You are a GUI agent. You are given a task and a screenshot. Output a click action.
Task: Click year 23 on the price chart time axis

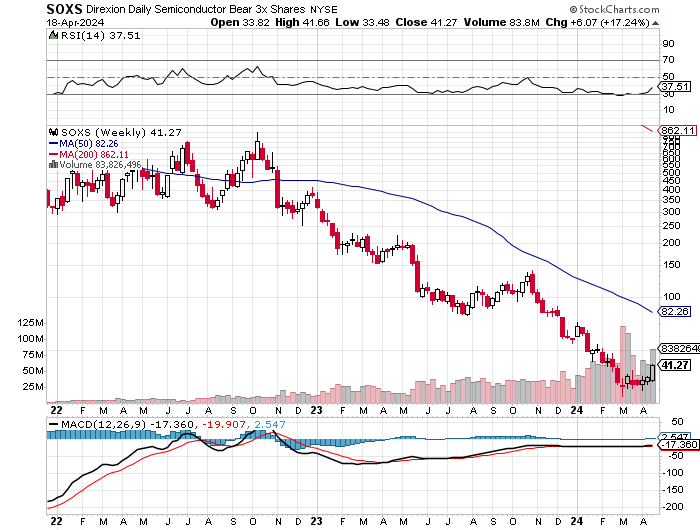316,410
